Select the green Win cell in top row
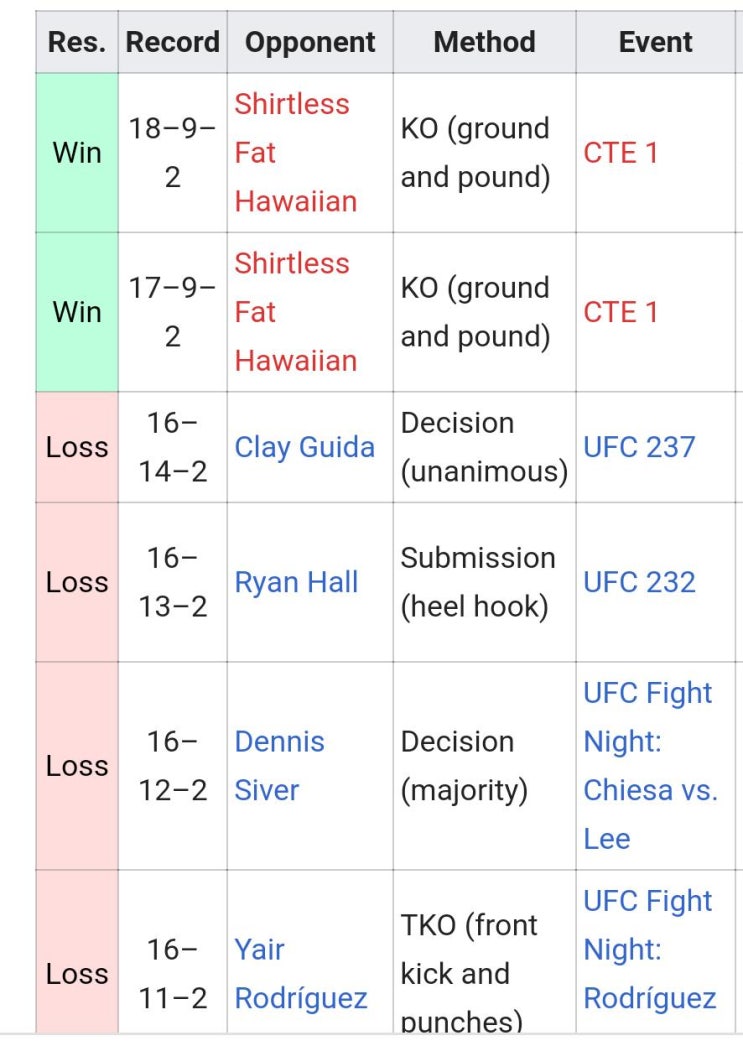Viewport: 743px width, 1046px height. tap(77, 153)
